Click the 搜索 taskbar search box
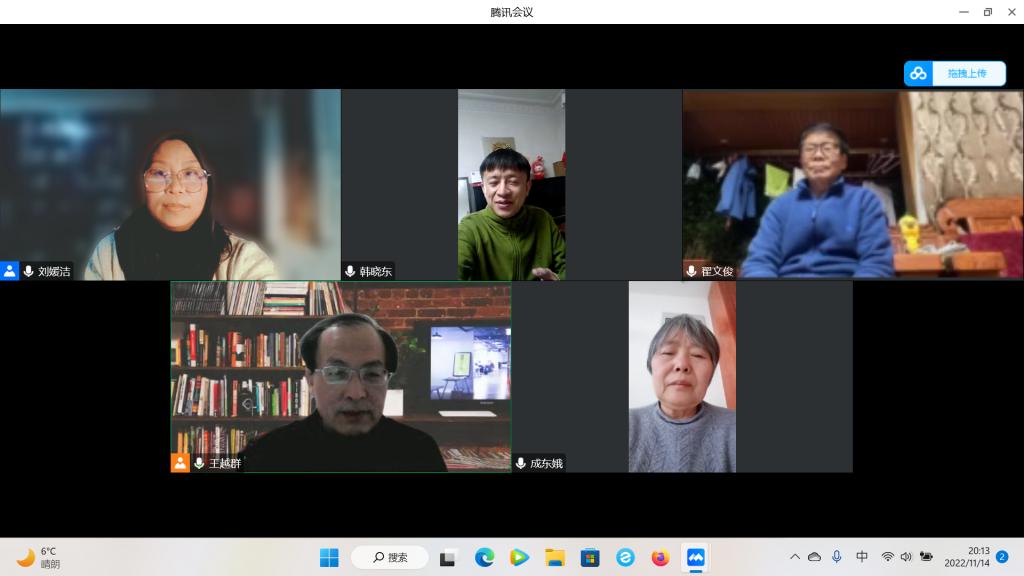This screenshot has height=576, width=1024. click(390, 557)
